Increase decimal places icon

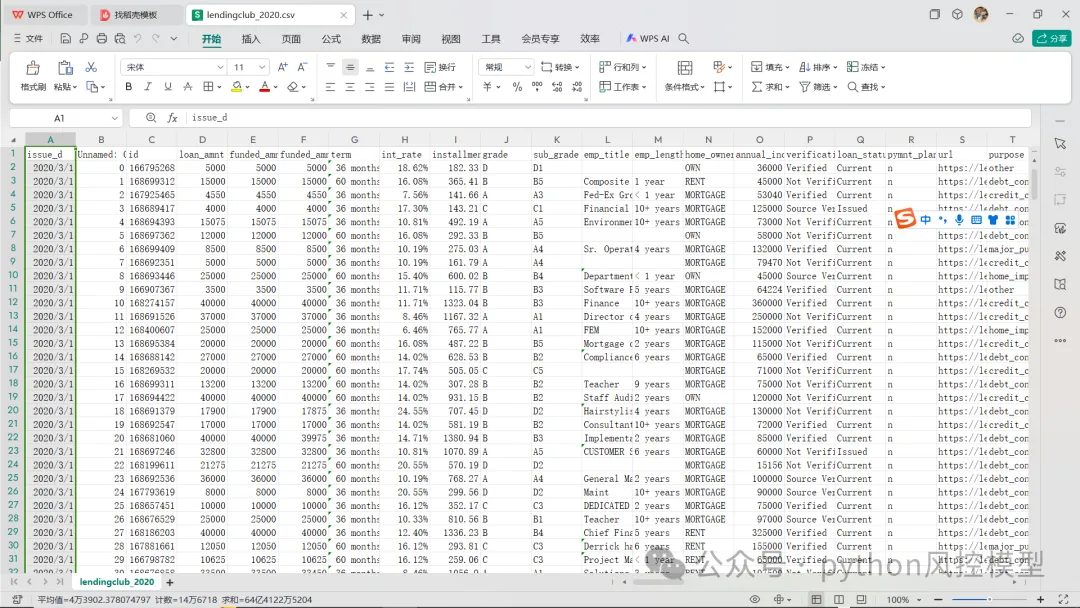[557, 87]
